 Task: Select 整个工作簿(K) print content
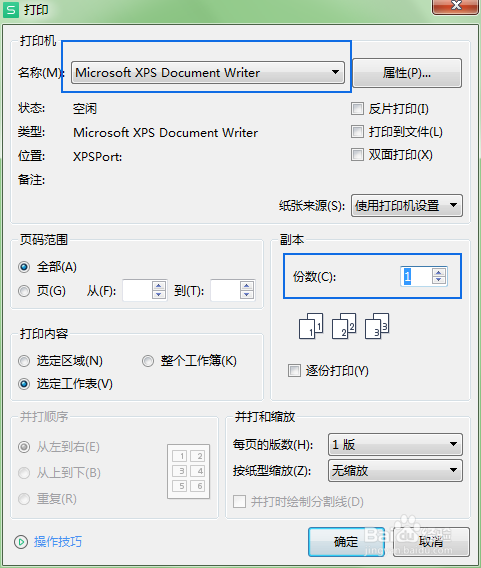coord(148,361)
